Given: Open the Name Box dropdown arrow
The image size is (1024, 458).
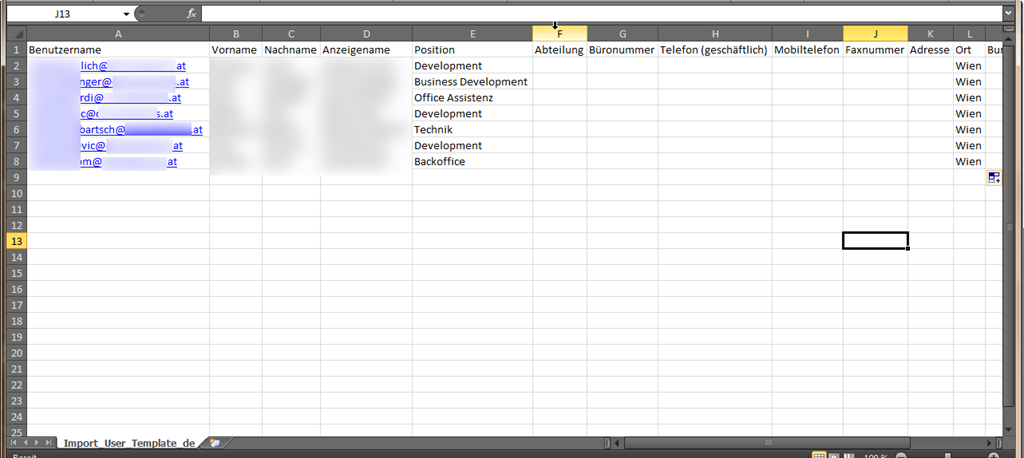Looking at the screenshot, I should (x=126, y=14).
